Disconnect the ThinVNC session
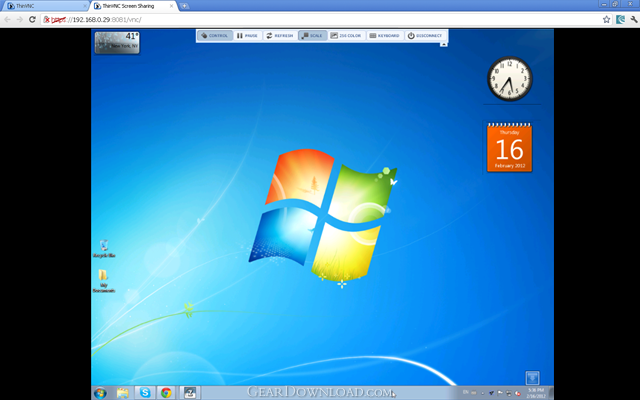The height and width of the screenshot is (400, 640). [x=425, y=36]
